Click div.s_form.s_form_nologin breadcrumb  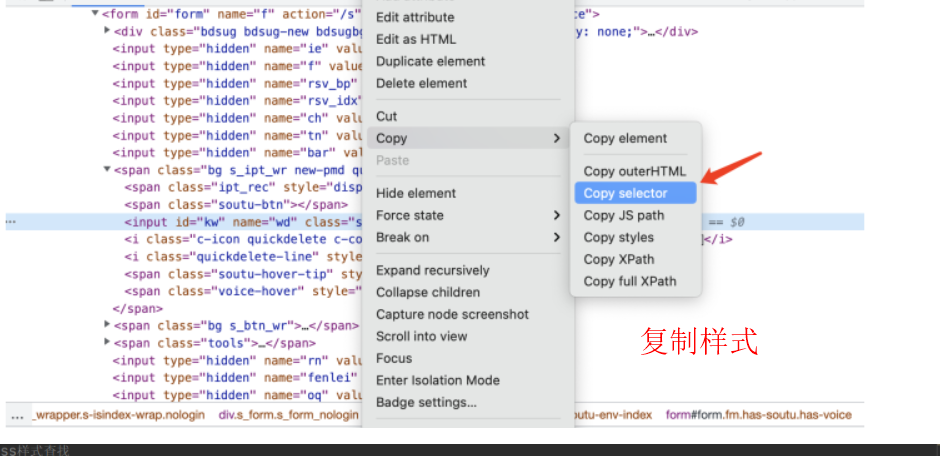point(288,415)
